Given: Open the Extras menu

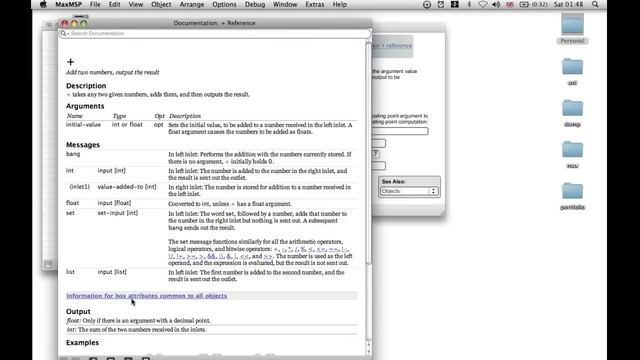Looking at the screenshot, I should 315,4.
